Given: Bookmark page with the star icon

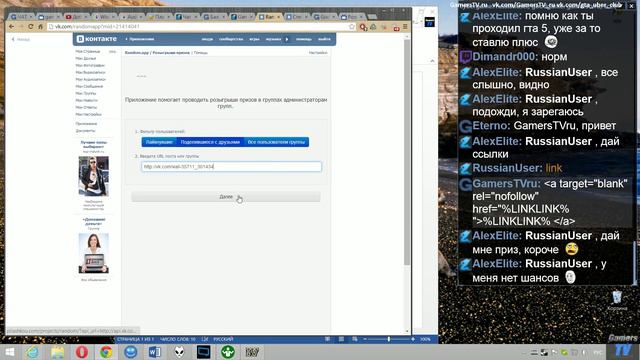Looking at the screenshot, I should pos(351,27).
